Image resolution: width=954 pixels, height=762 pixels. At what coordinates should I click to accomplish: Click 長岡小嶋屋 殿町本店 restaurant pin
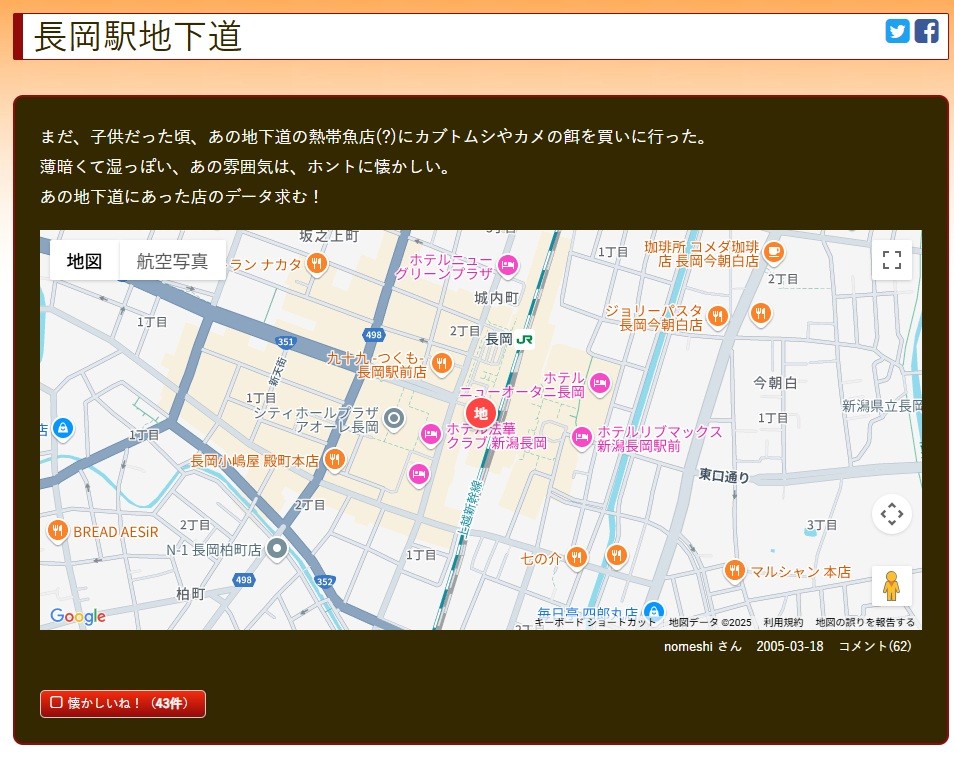[x=334, y=460]
